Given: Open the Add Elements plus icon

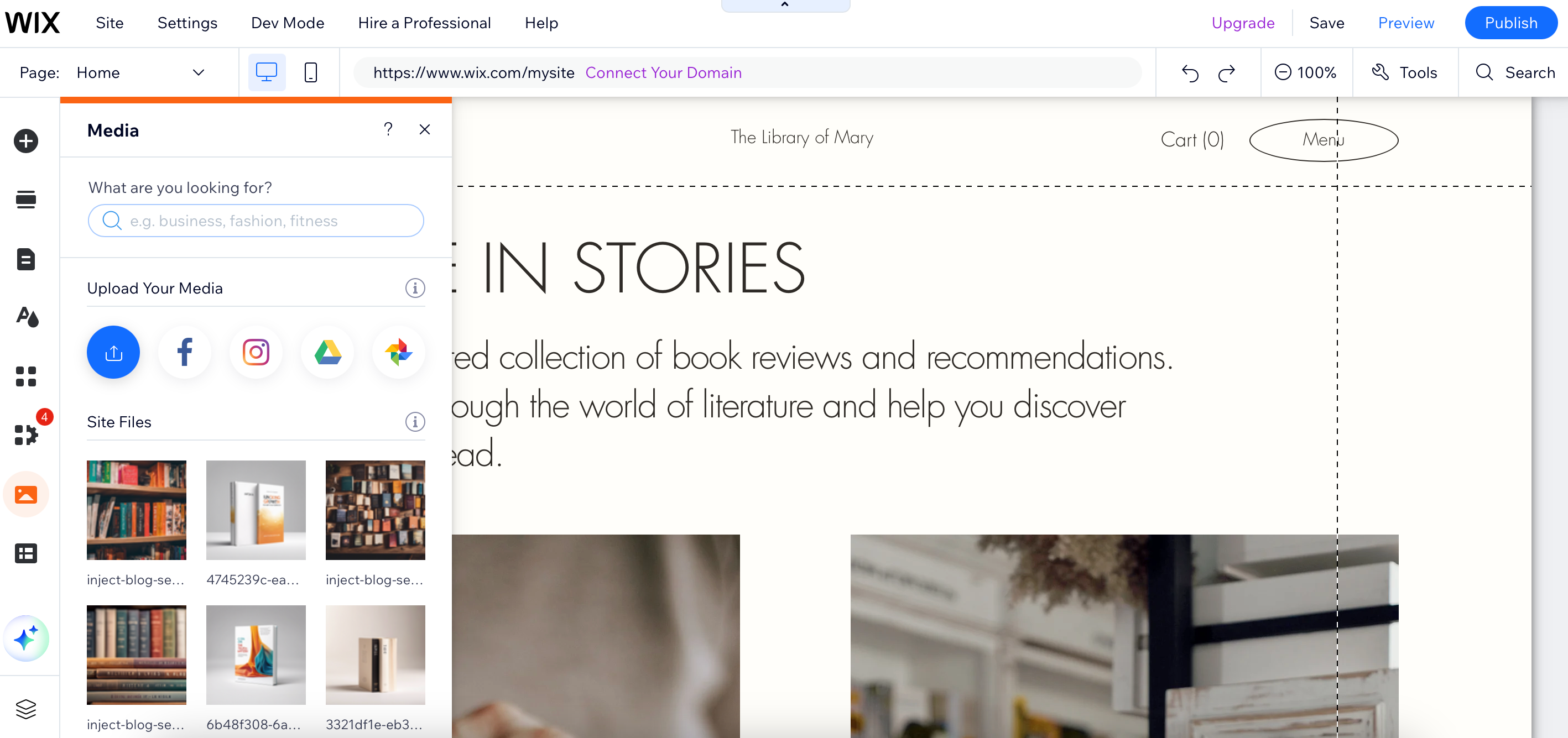Looking at the screenshot, I should [25, 141].
